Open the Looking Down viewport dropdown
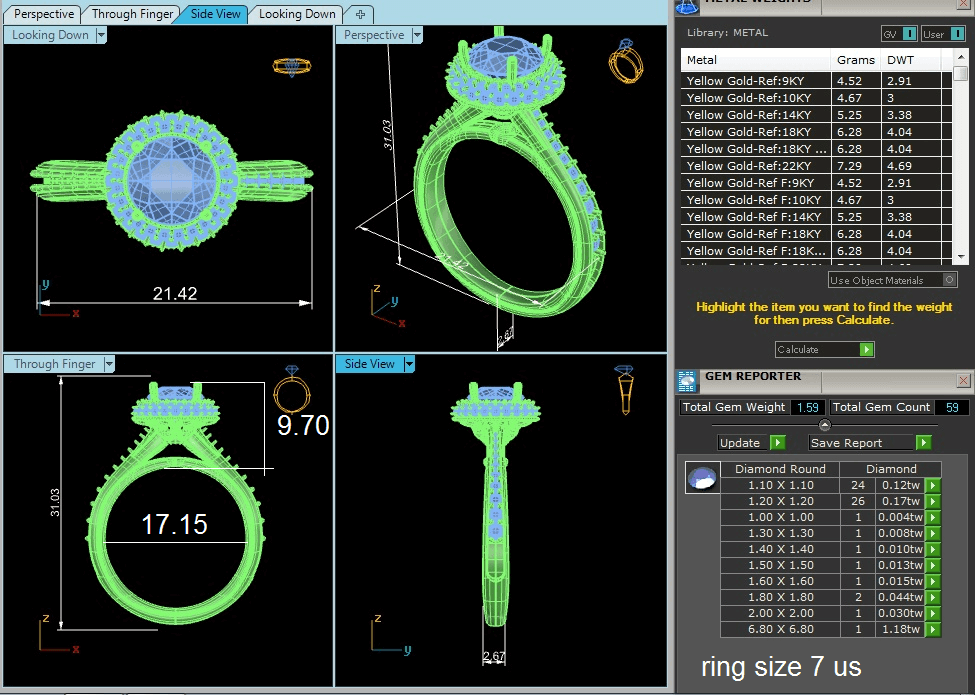 [101, 35]
